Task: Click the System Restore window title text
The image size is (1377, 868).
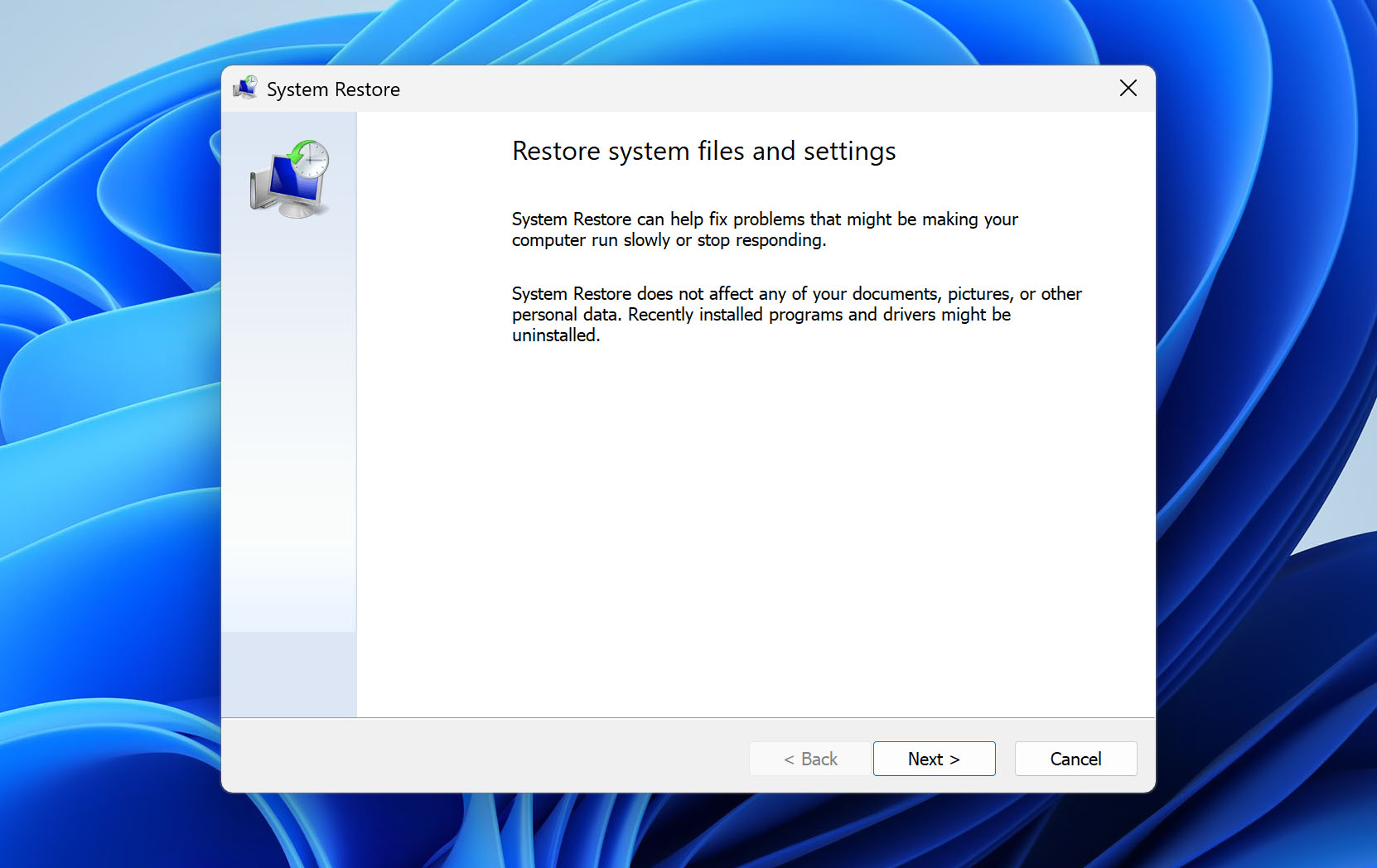Action: click(x=334, y=89)
